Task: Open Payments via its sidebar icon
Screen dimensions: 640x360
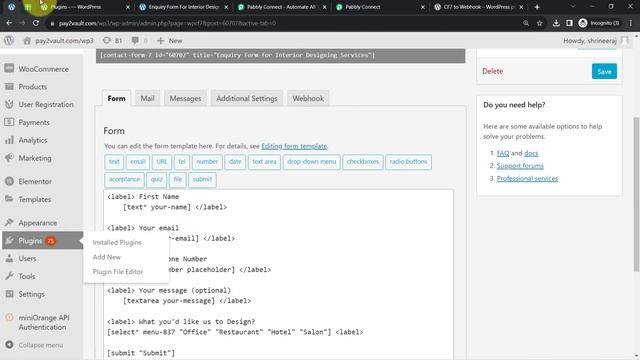Action: tap(9, 122)
